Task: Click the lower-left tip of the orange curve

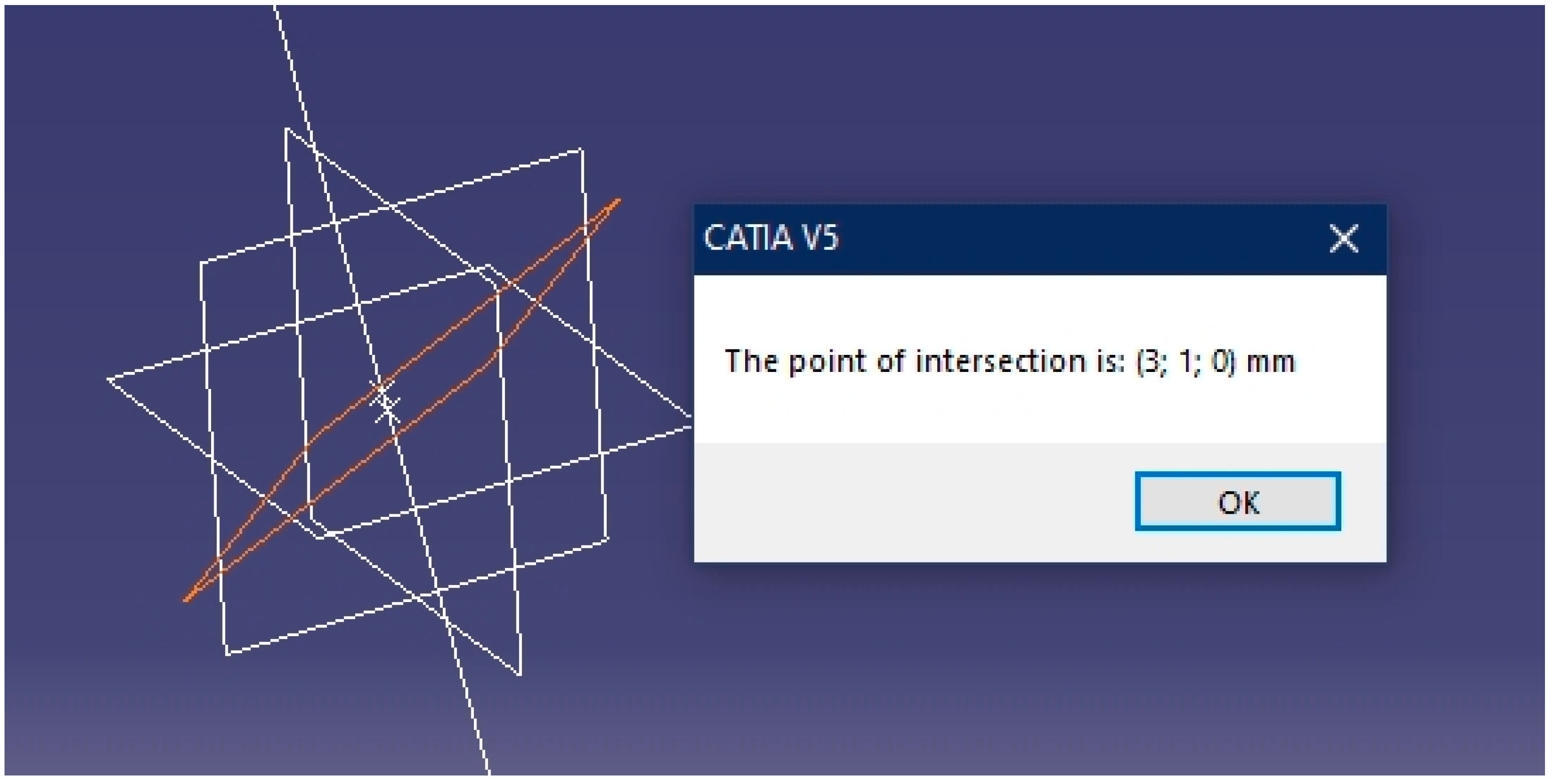Action: (187, 599)
